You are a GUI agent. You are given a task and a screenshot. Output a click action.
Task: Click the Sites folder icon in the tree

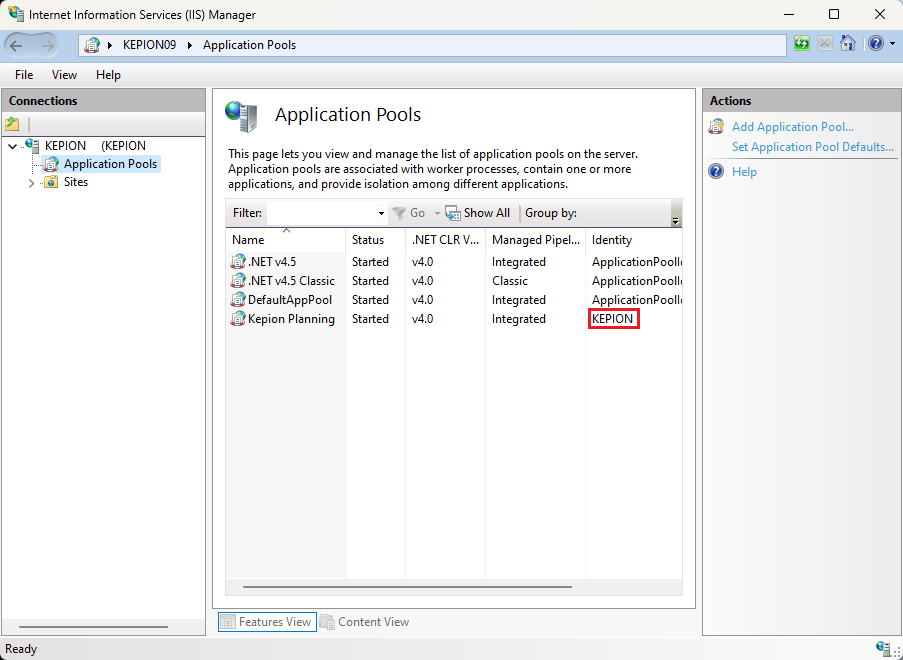tap(51, 182)
